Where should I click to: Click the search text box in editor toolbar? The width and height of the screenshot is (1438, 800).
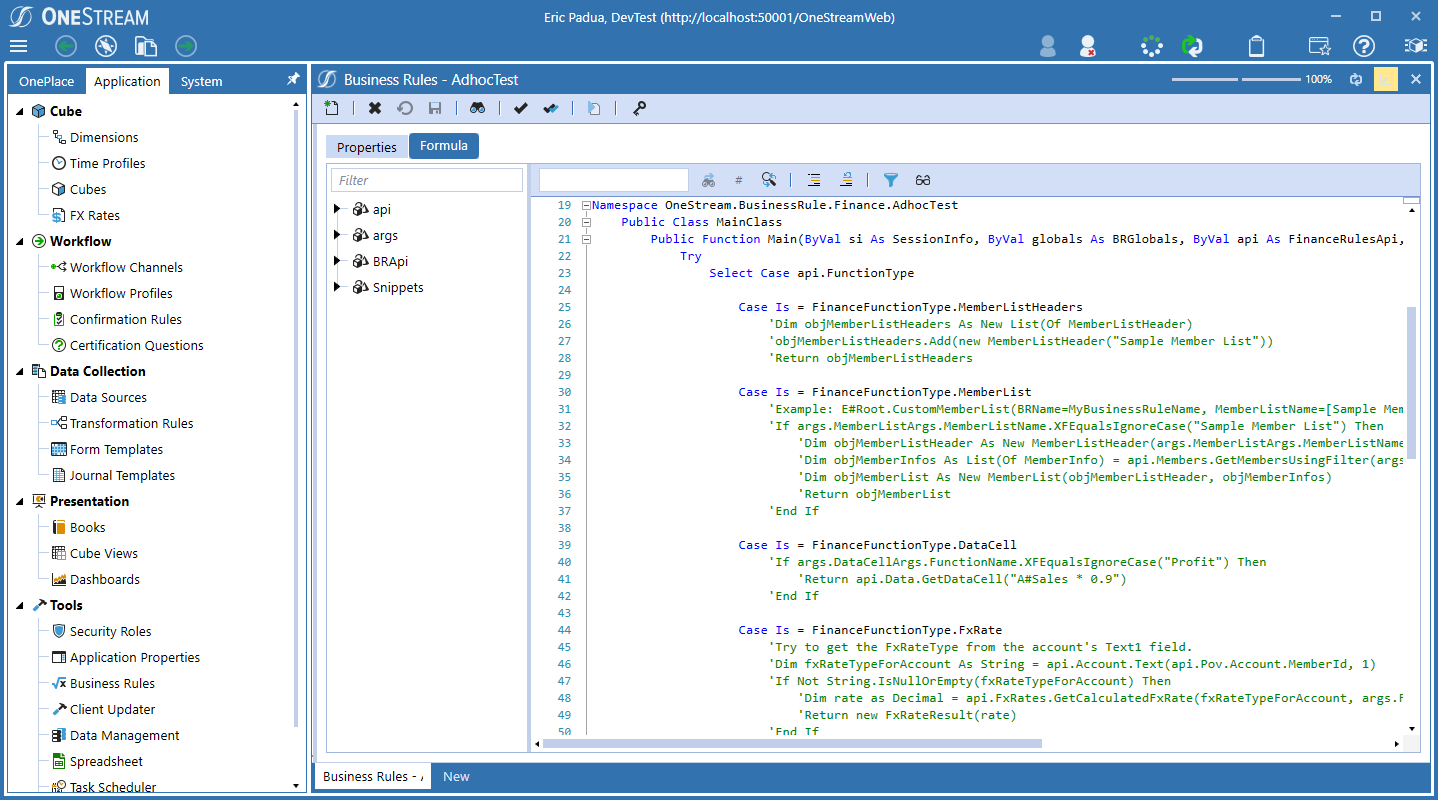(614, 180)
